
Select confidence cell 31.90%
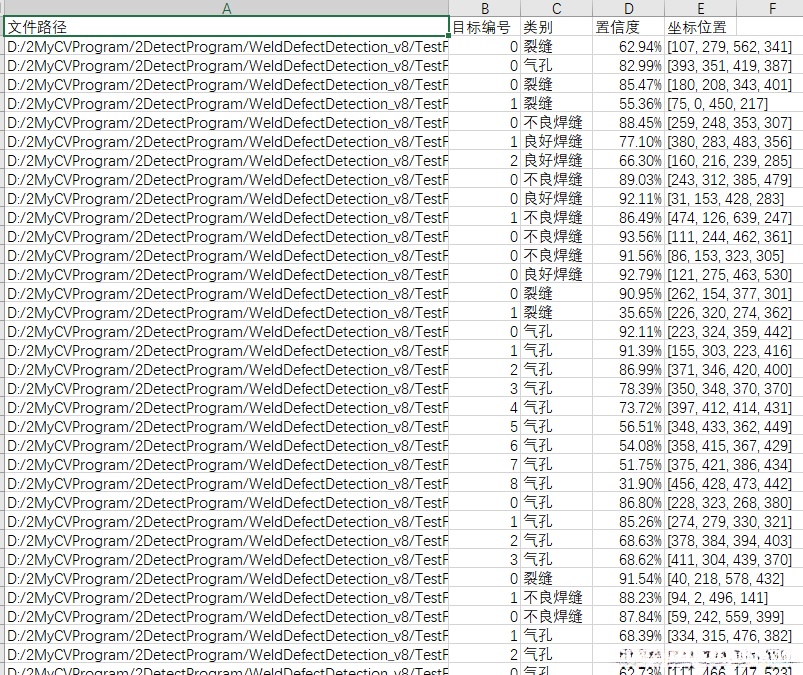629,483
